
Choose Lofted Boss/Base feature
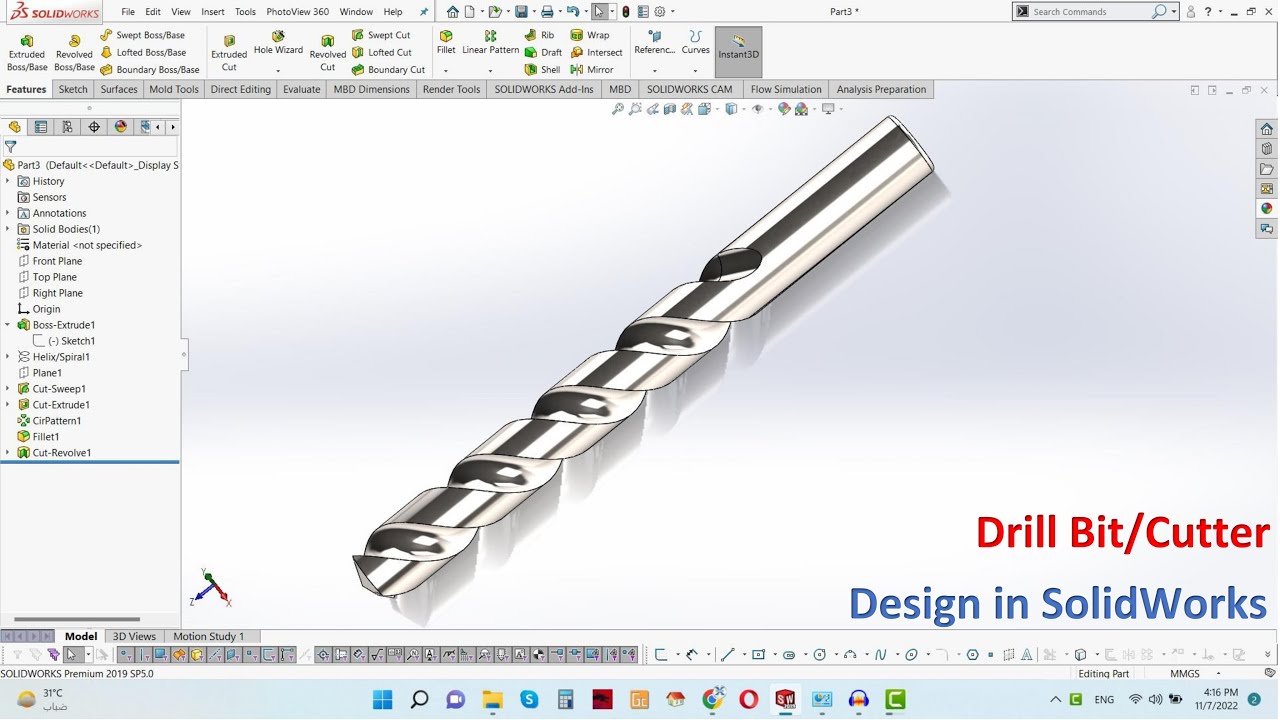[143, 52]
